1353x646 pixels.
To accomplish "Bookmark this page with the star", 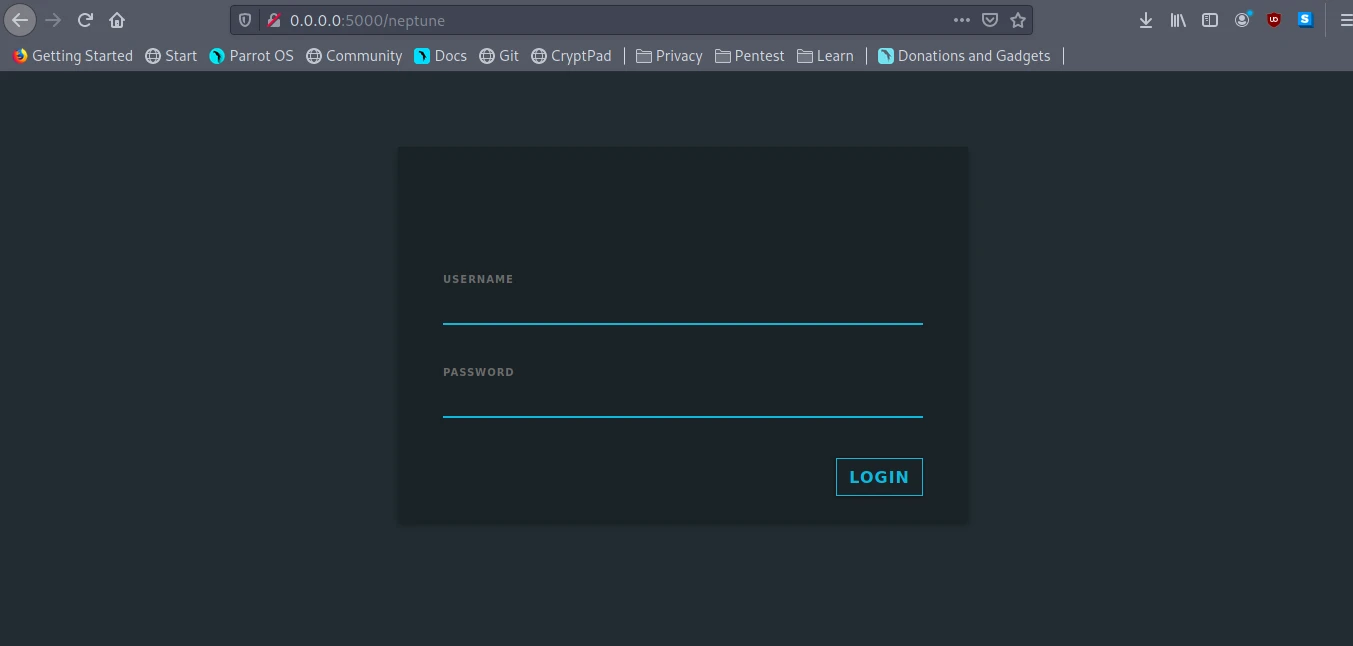I will [1018, 20].
